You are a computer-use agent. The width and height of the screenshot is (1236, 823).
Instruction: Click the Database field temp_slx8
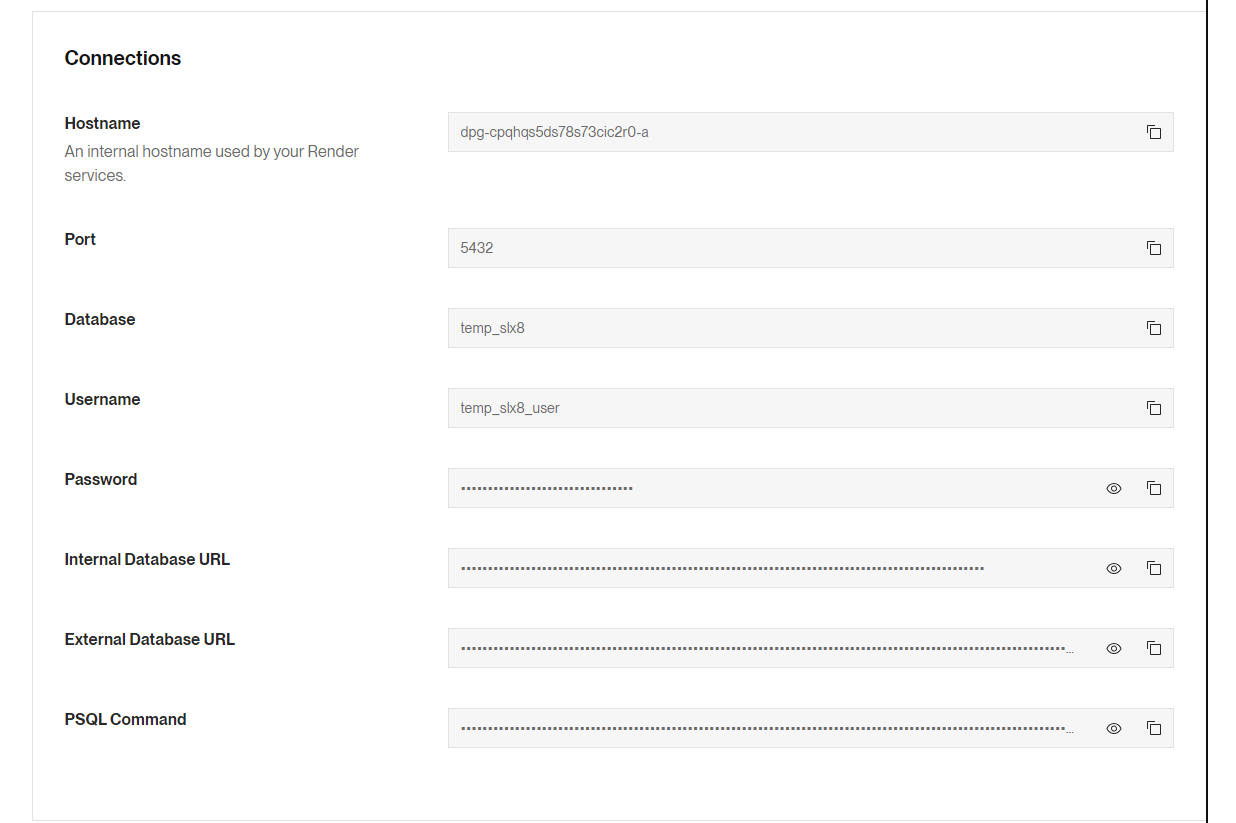coord(780,328)
